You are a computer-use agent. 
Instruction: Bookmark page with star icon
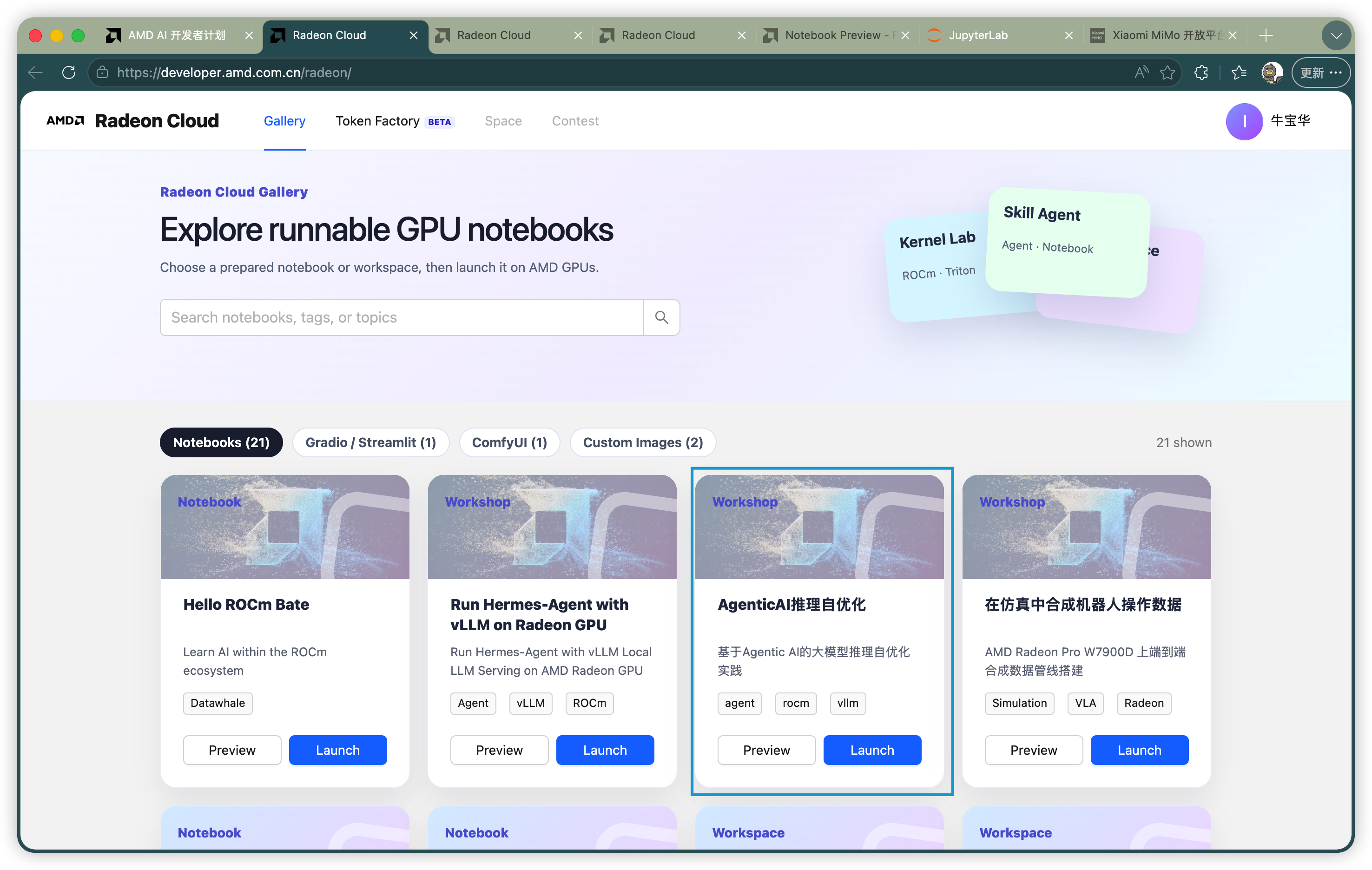1168,72
